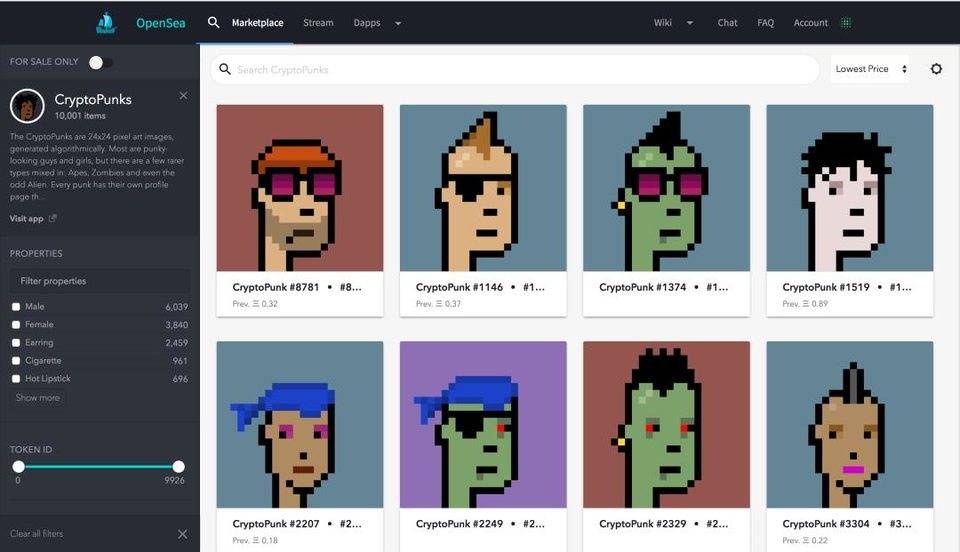Go to the Chat page
The width and height of the screenshot is (960, 552).
tap(727, 23)
